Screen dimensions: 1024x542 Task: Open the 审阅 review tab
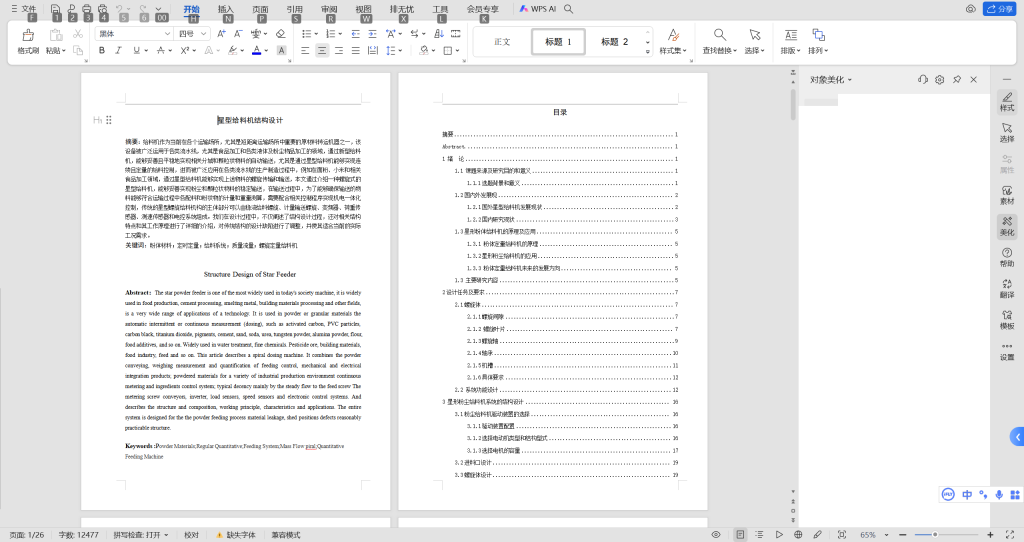[x=329, y=8]
